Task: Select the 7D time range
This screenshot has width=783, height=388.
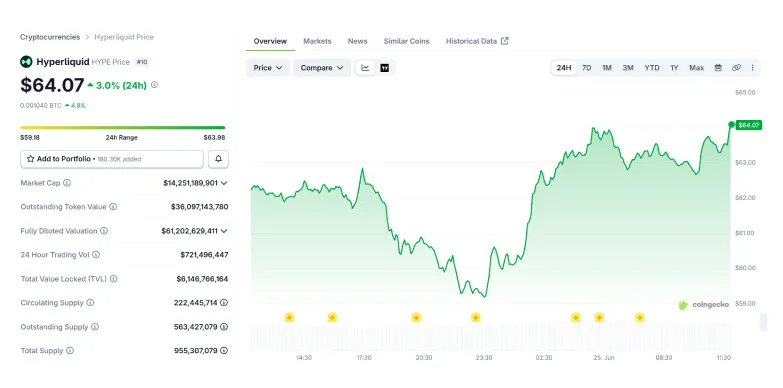Action: (587, 68)
